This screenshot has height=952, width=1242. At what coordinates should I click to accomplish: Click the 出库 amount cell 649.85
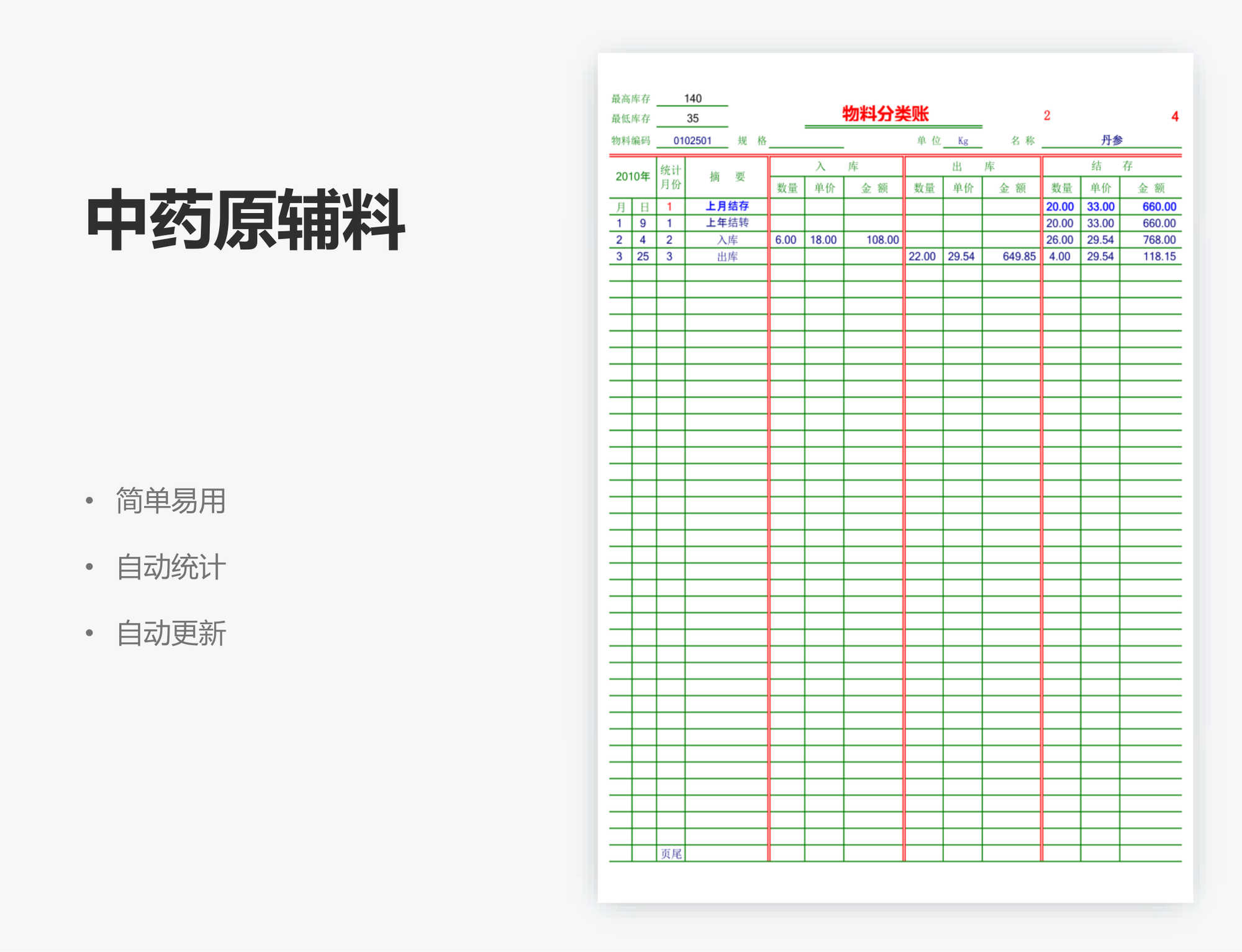1018,256
